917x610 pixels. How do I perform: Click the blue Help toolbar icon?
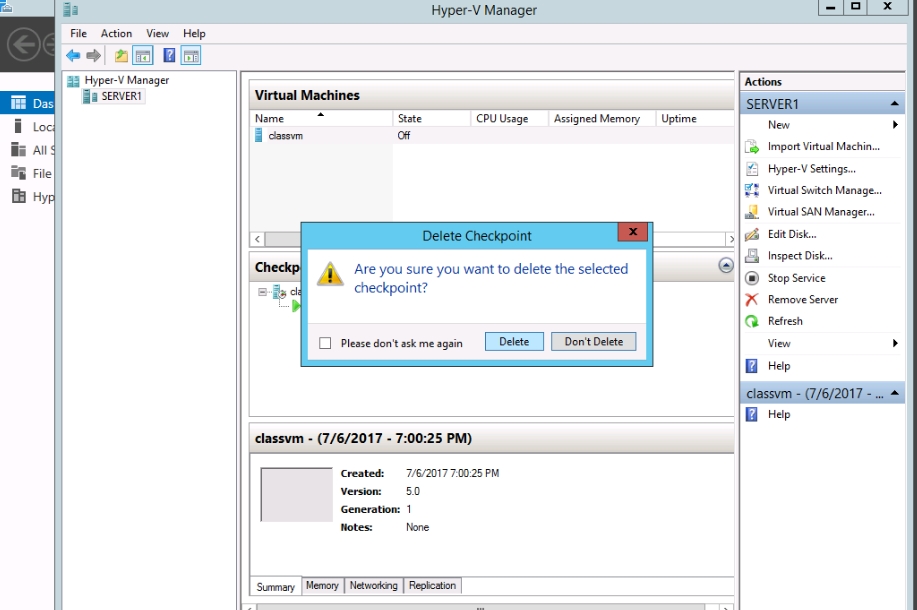[169, 56]
